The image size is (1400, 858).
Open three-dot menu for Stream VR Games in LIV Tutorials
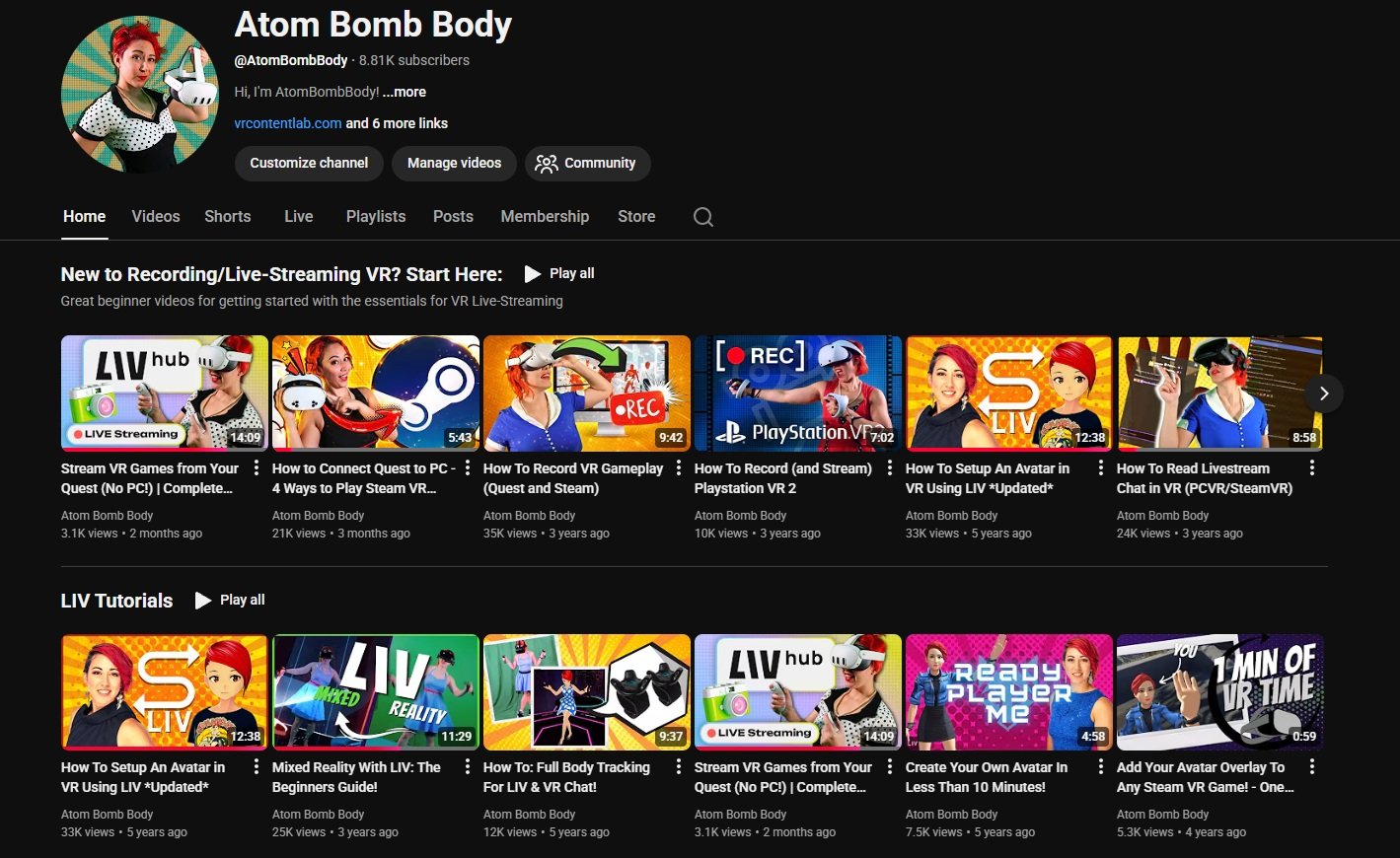[890, 767]
